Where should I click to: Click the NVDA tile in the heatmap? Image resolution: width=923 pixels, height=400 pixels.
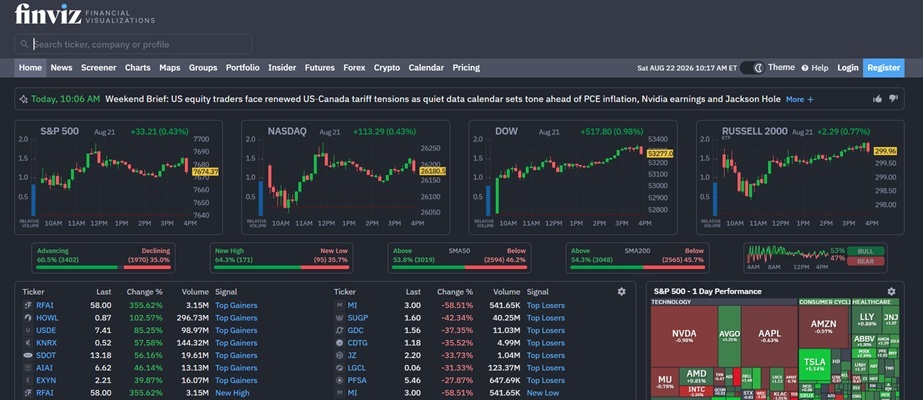[684, 336]
